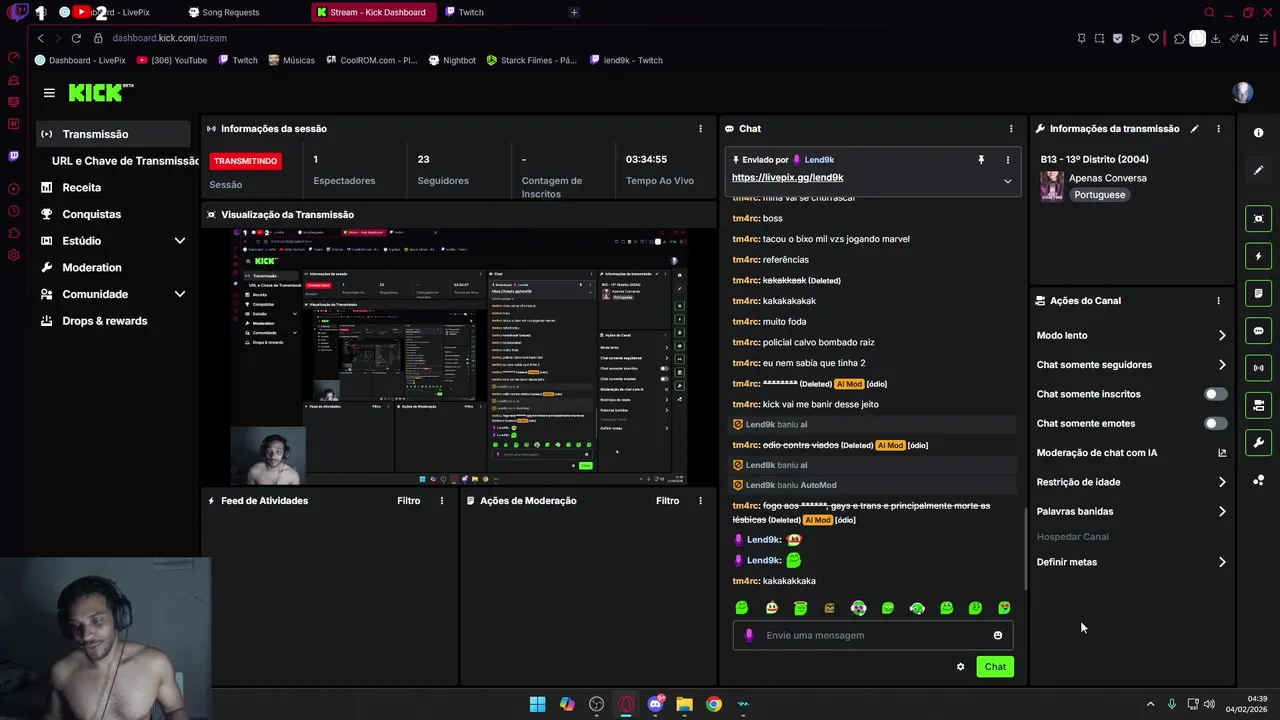Open the CoolROM.com bookmark
1280x720 pixels.
pos(371,60)
